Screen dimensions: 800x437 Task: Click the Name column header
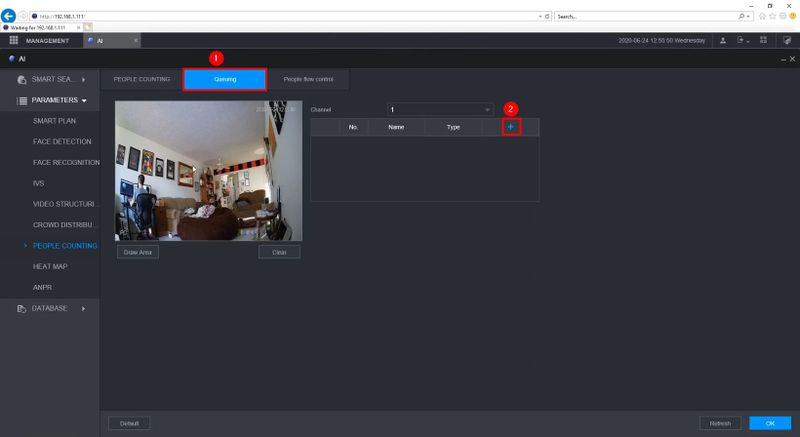pos(396,127)
